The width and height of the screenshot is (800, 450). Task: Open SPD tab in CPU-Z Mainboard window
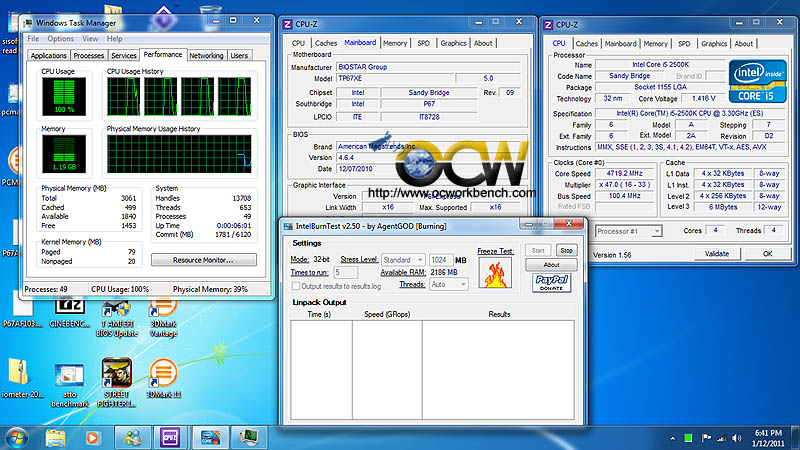(423, 43)
